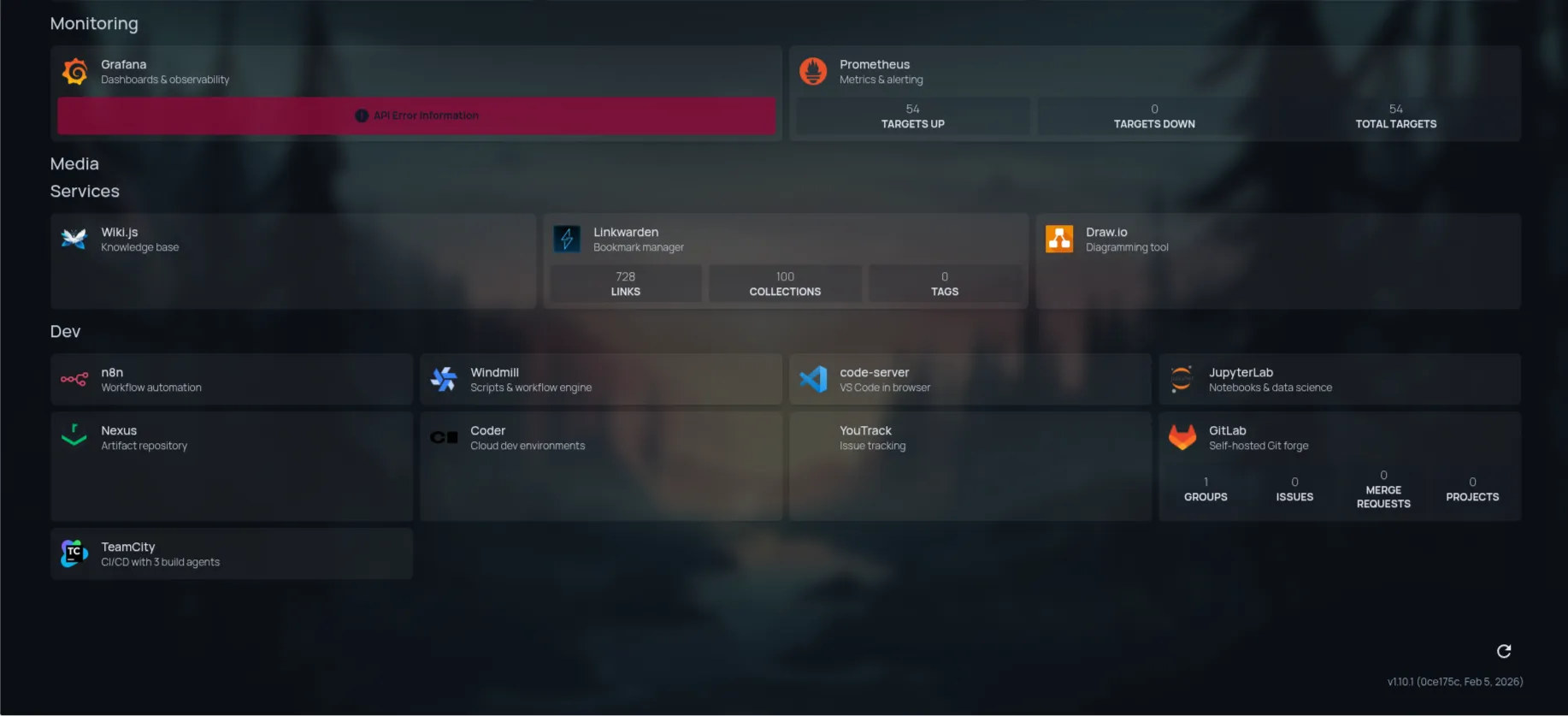Click 'Notebooks & data science' description
Screen dimensions: 1568x716
tap(1270, 388)
